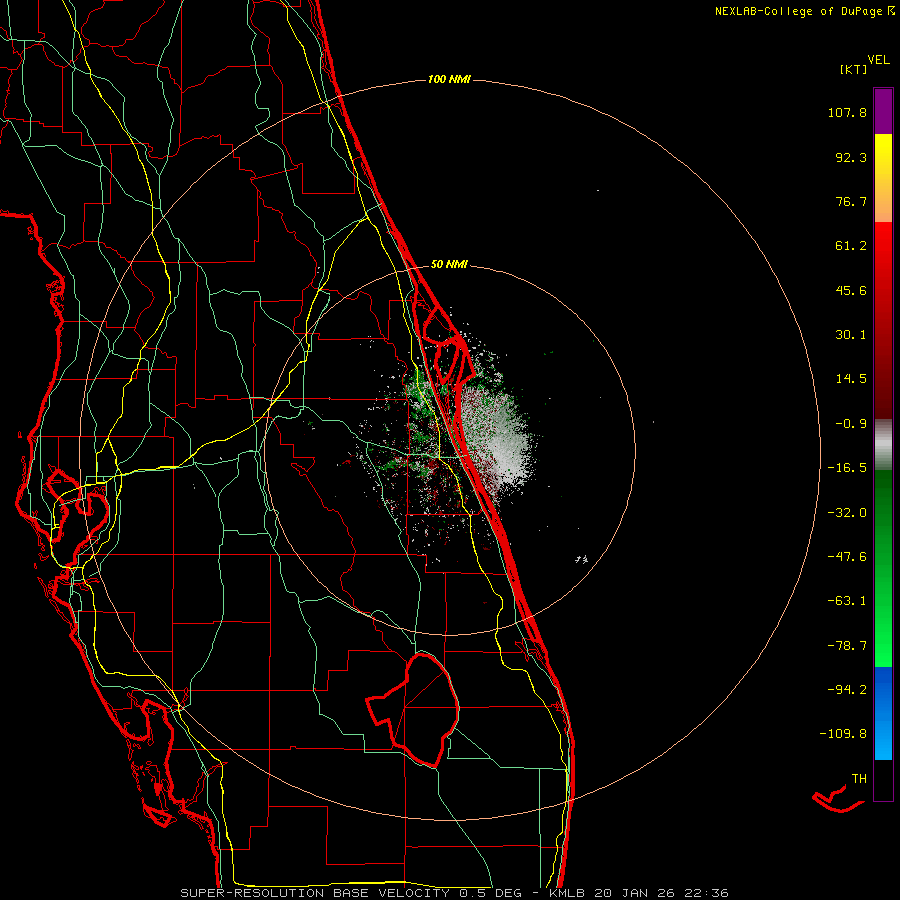Pick the gray-white near-zero velocity segment
Image resolution: width=900 pixels, height=900 pixels.
pos(883,443)
